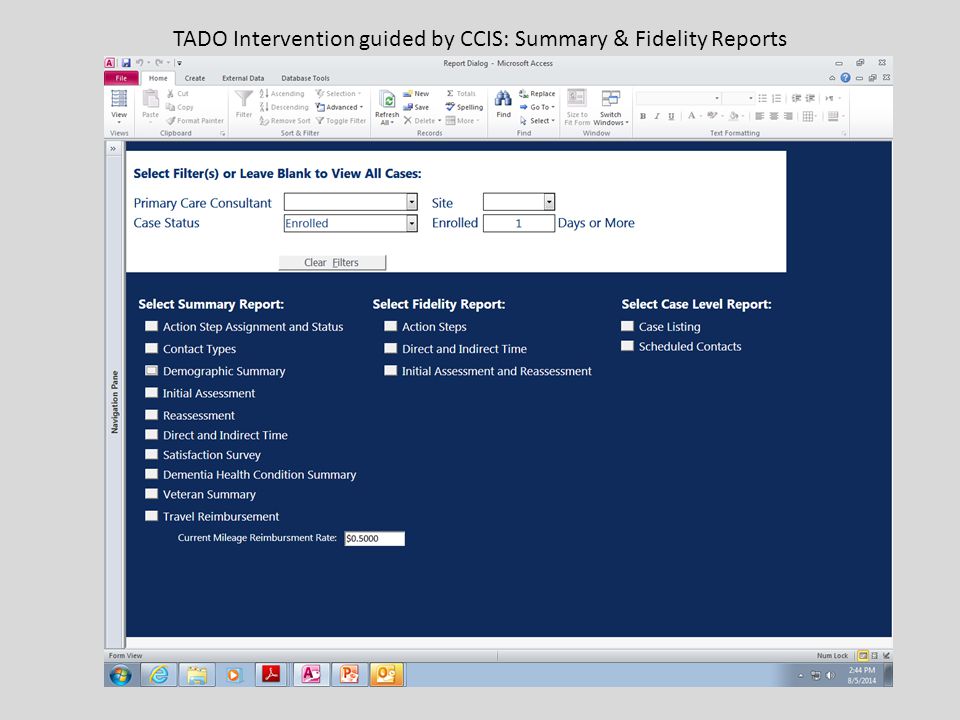Check the Satisfaction Survey report

[151, 454]
